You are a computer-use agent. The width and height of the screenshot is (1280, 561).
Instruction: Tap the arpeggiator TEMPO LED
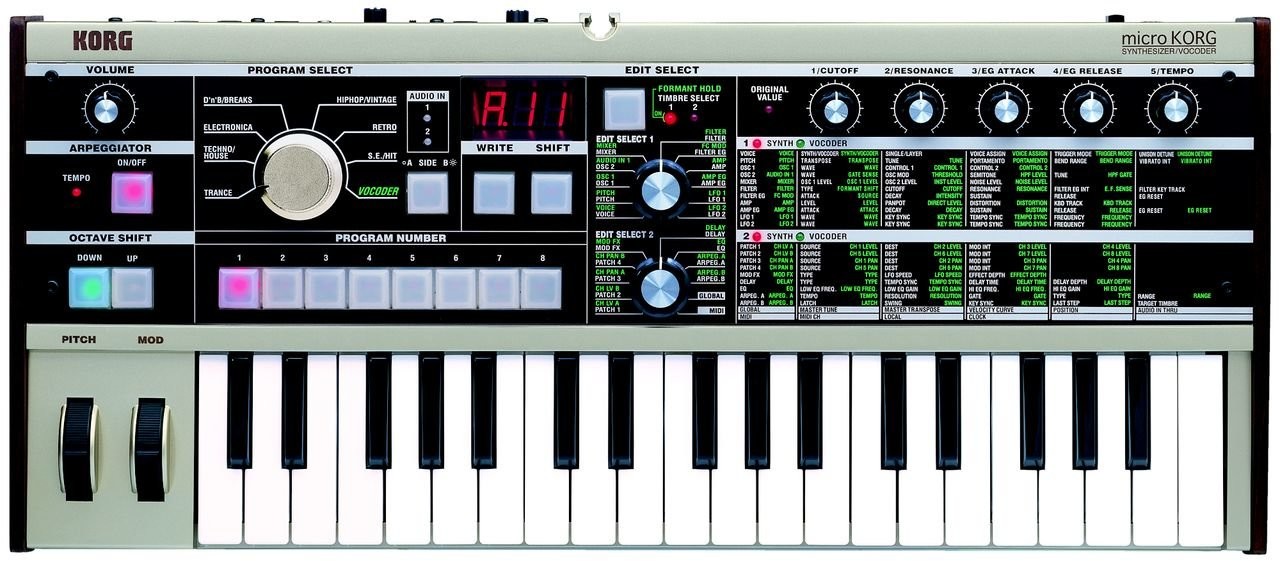pyautogui.click(x=77, y=192)
